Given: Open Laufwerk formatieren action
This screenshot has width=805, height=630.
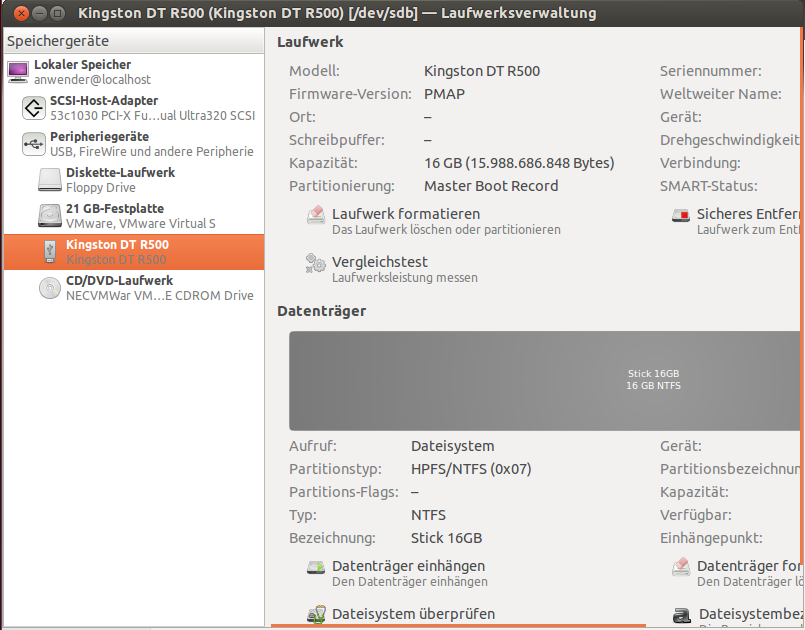Looking at the screenshot, I should point(433,221).
